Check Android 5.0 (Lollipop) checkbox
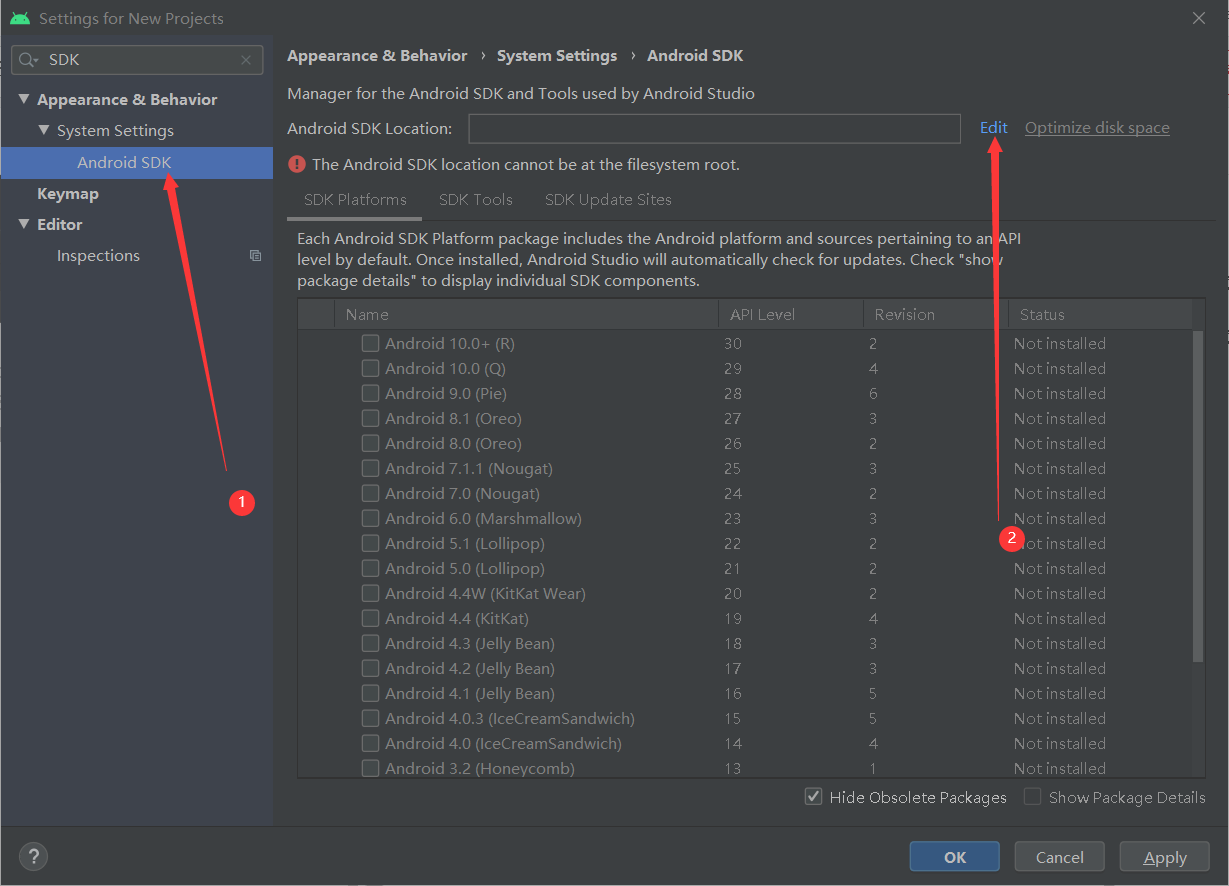This screenshot has height=886, width=1229. pos(370,568)
